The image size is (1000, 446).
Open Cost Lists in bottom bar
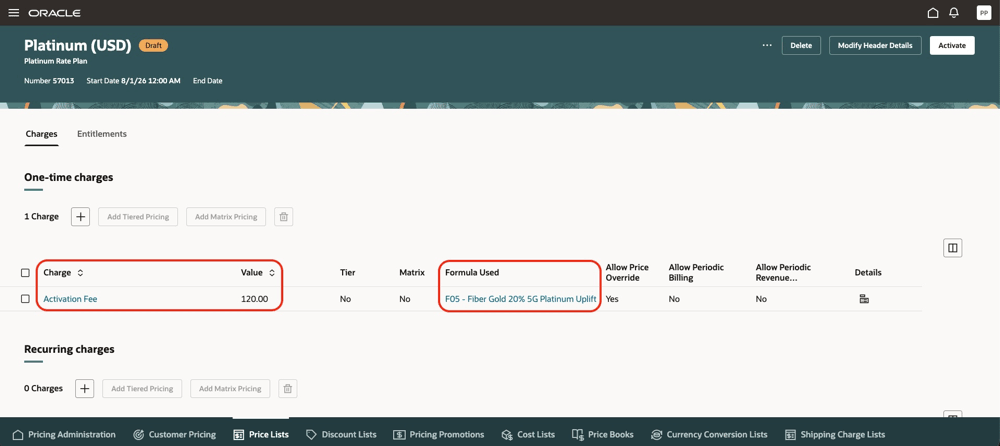pos(528,434)
